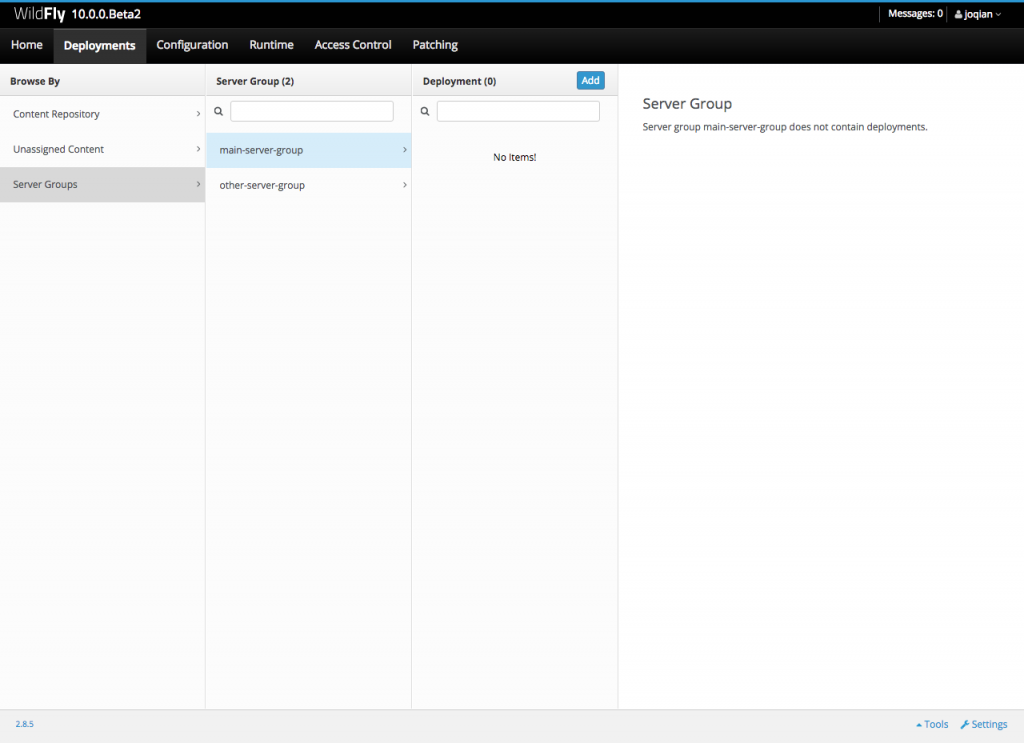Viewport: 1024px width, 743px height.
Task: Focus the Deployment filter field
Action: pyautogui.click(x=519, y=112)
